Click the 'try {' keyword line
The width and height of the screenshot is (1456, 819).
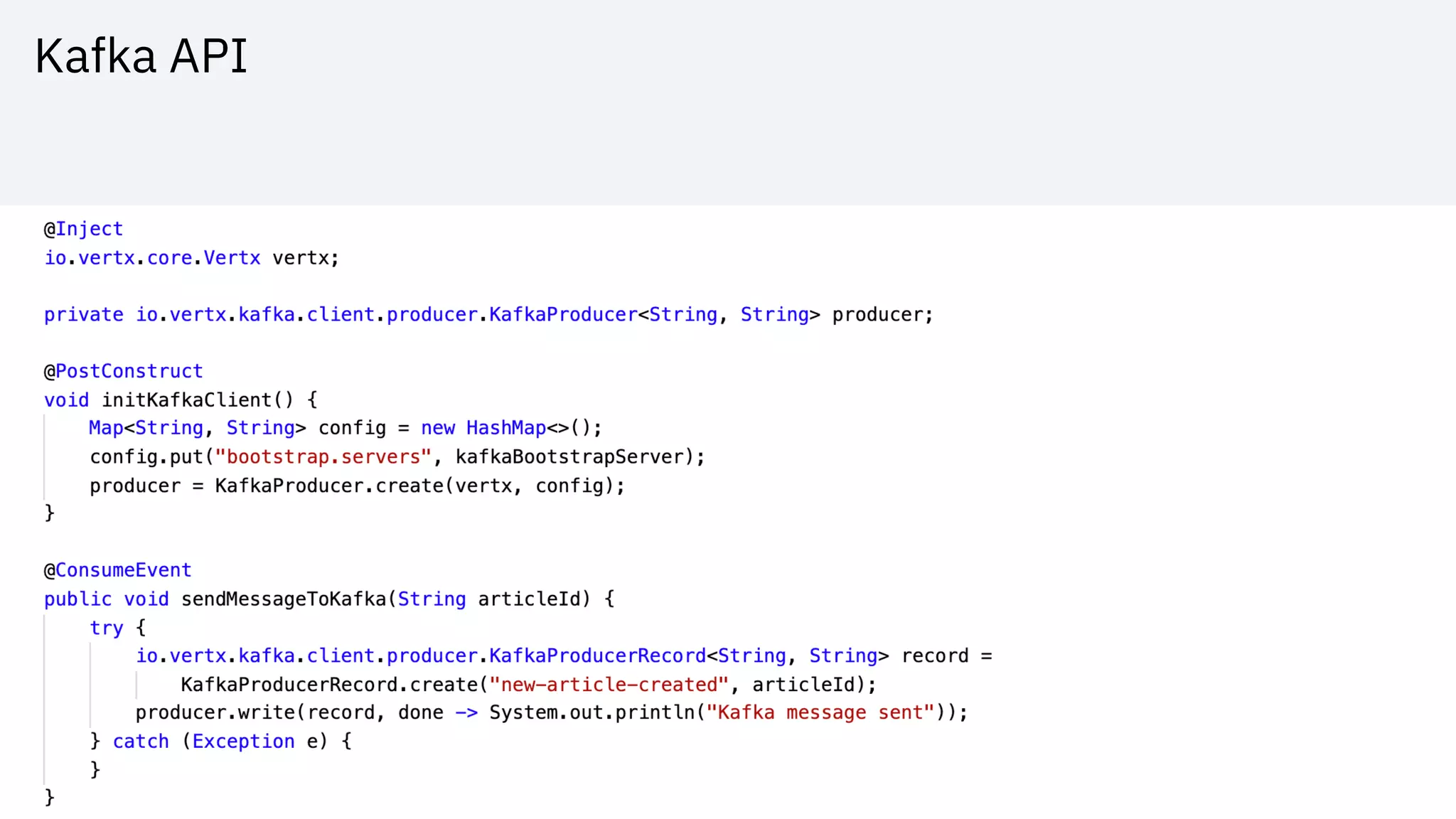pos(117,628)
